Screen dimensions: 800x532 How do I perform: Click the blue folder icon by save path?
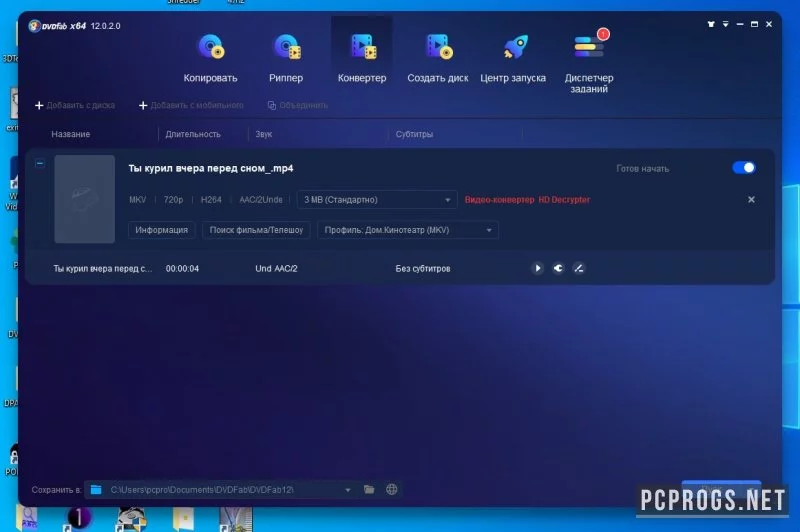[x=96, y=490]
